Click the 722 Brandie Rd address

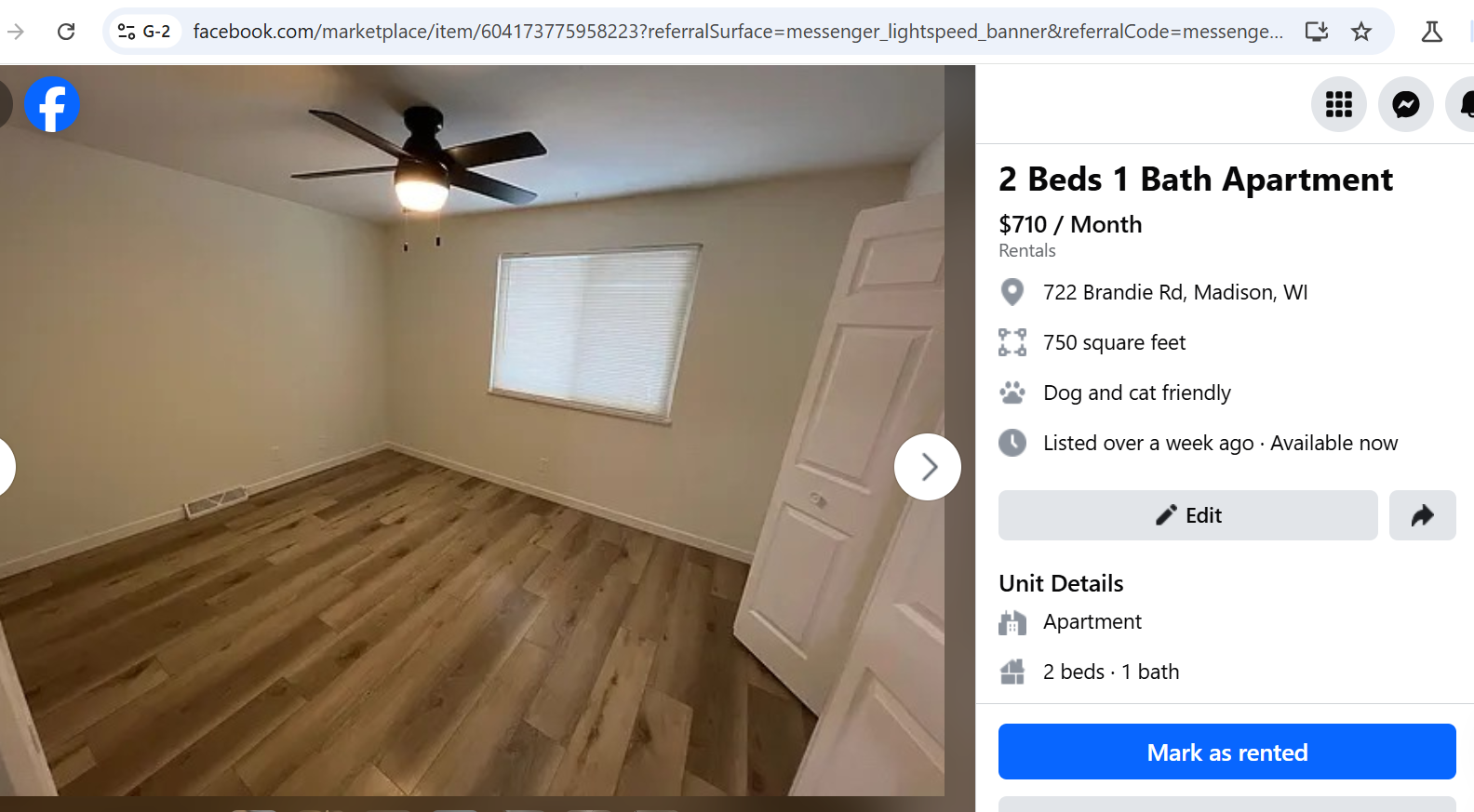1175,292
